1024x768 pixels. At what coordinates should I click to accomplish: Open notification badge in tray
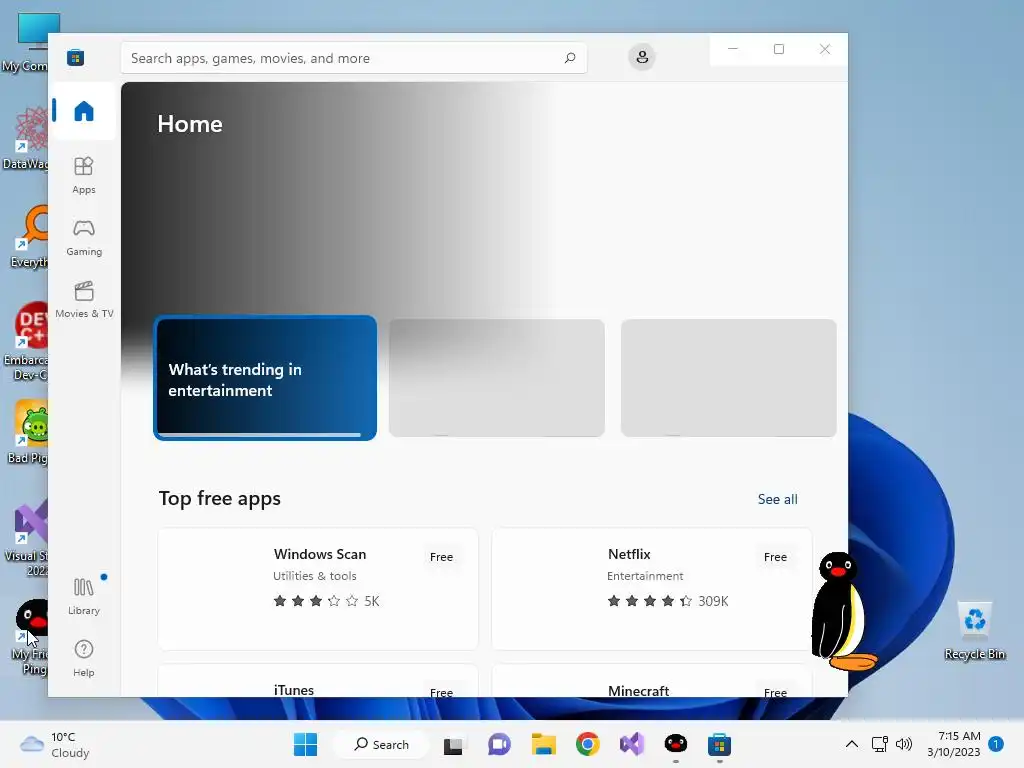click(x=996, y=744)
